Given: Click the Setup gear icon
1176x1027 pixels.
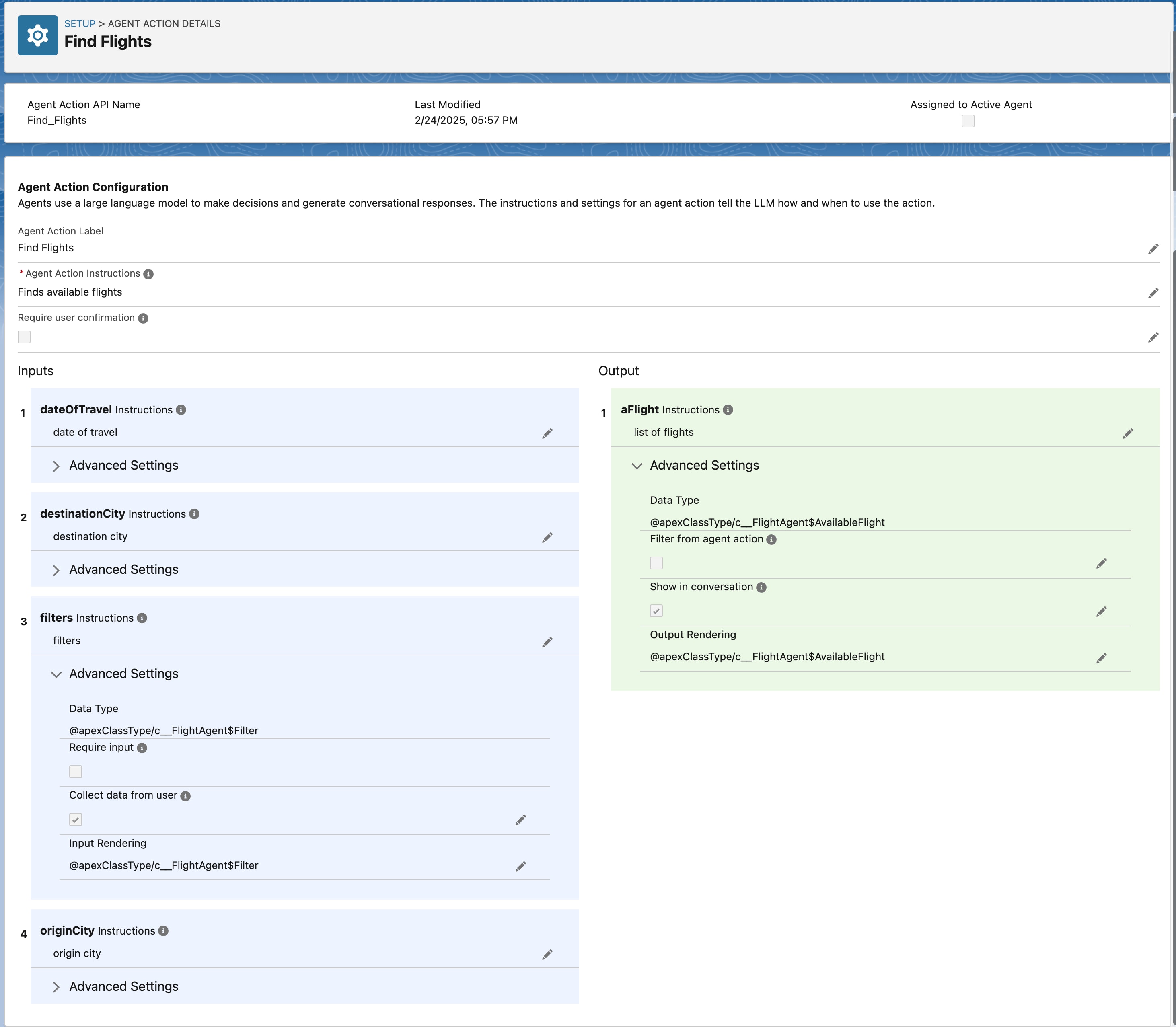Looking at the screenshot, I should click(38, 35).
